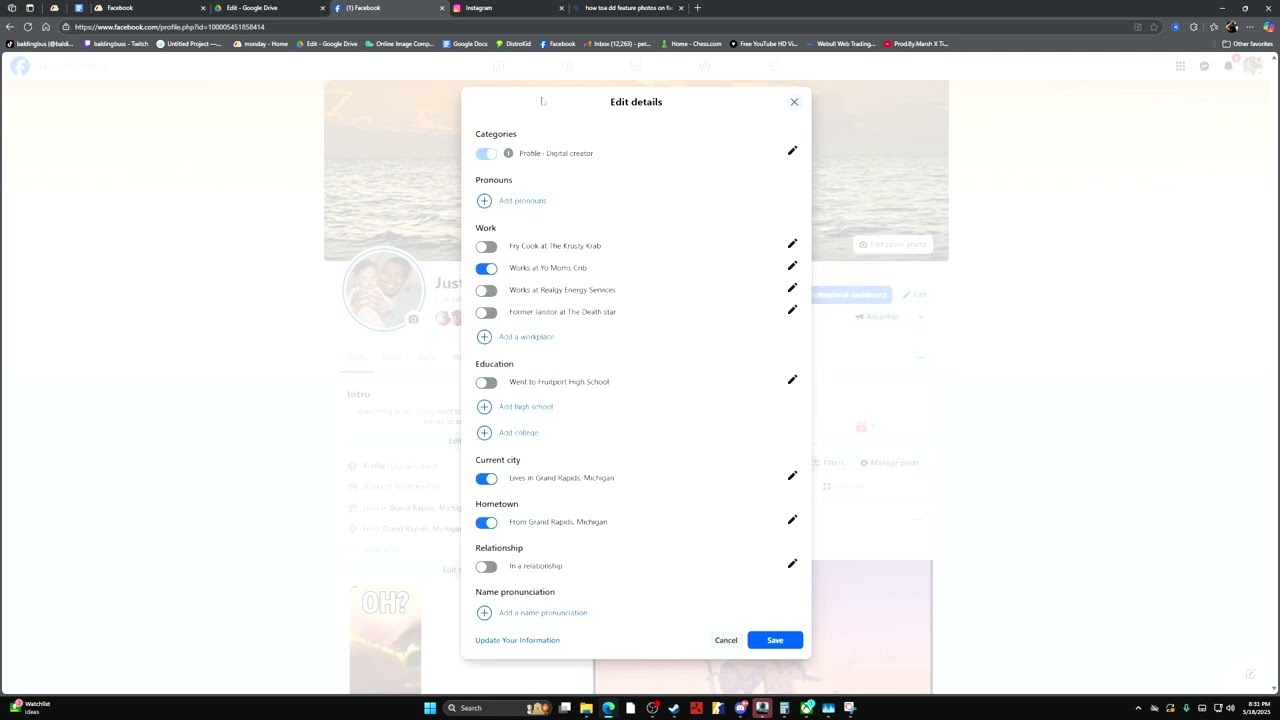
Task: Open the Other favorites folder
Action: (x=1248, y=44)
